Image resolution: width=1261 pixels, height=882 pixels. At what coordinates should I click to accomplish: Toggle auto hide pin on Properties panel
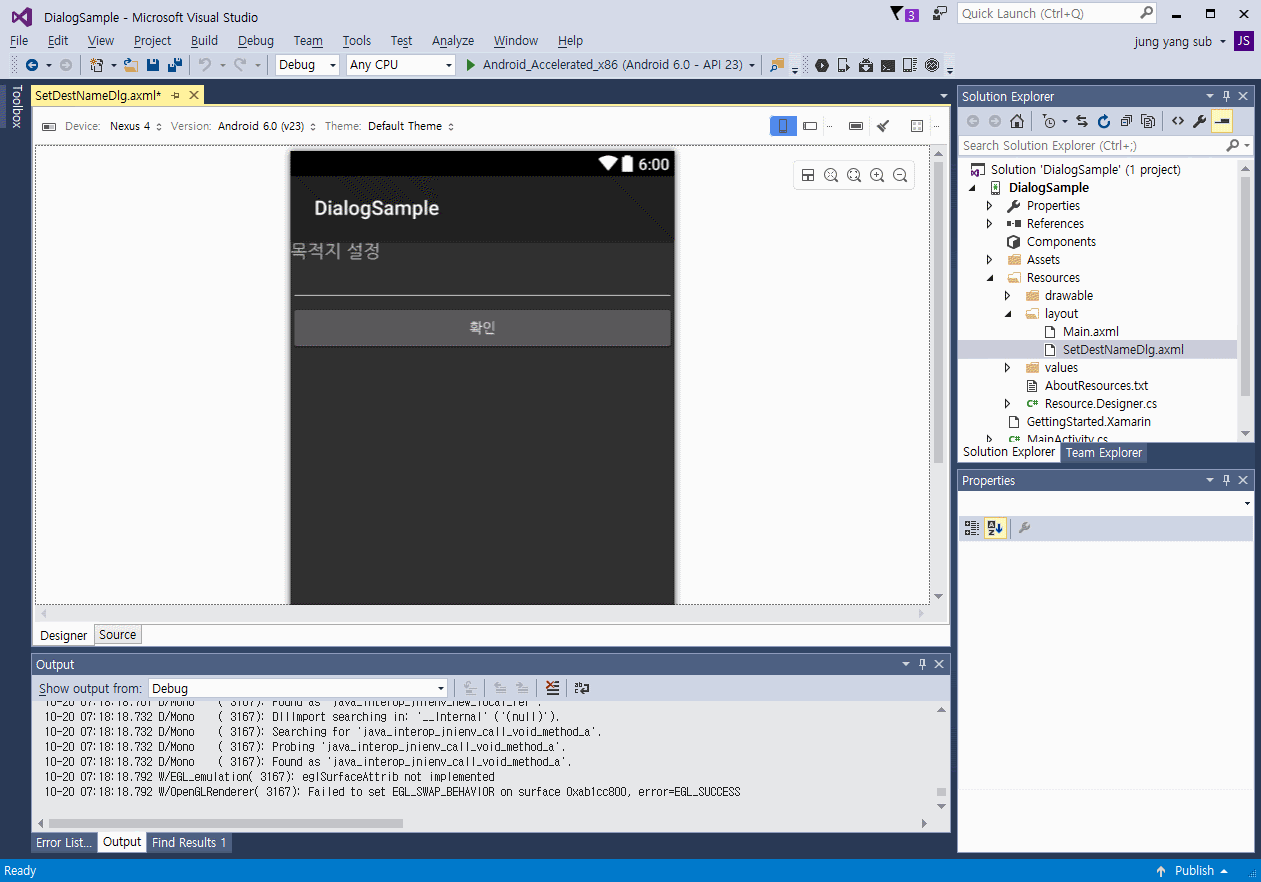1227,481
